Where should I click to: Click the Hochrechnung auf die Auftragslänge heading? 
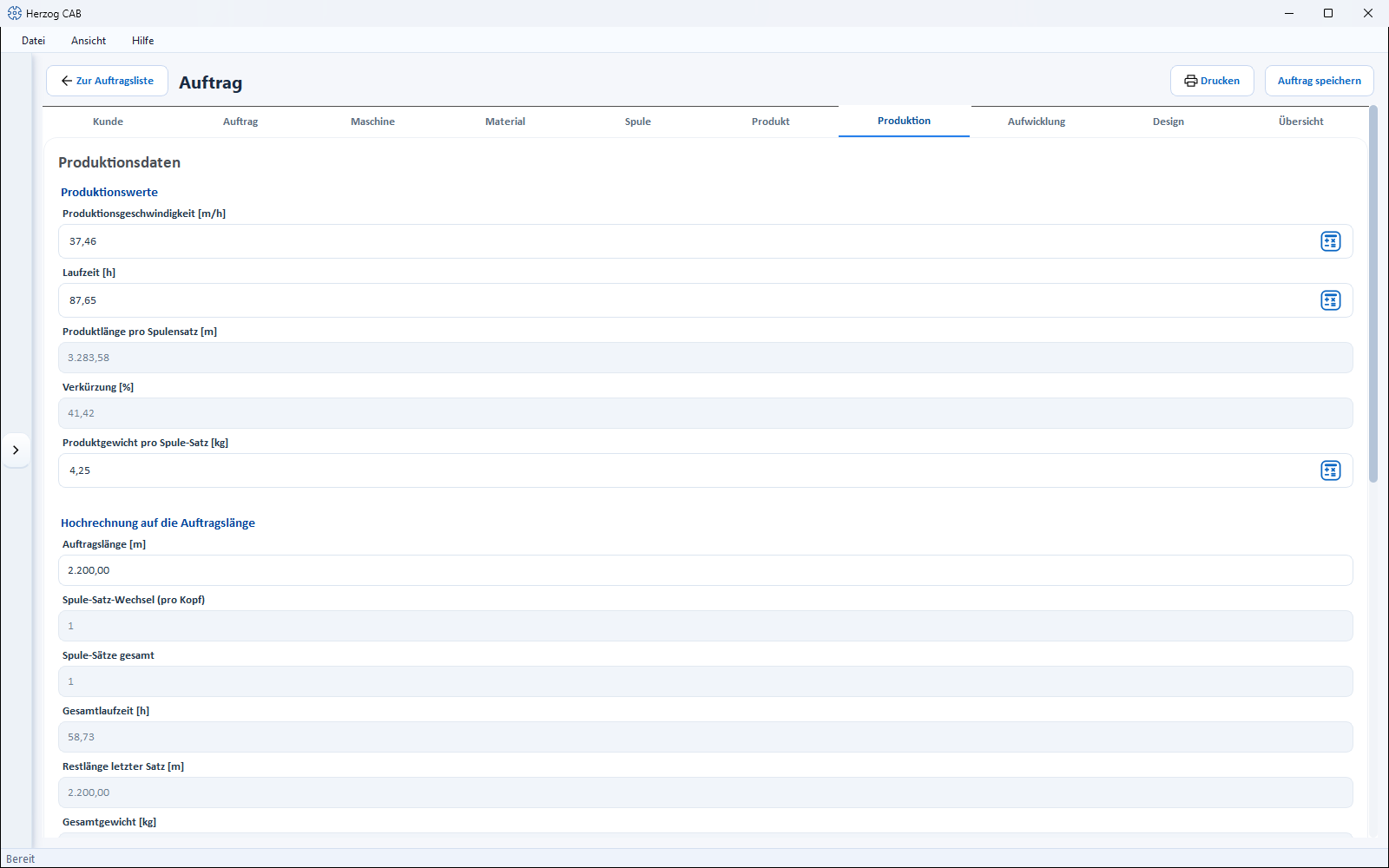(x=158, y=523)
